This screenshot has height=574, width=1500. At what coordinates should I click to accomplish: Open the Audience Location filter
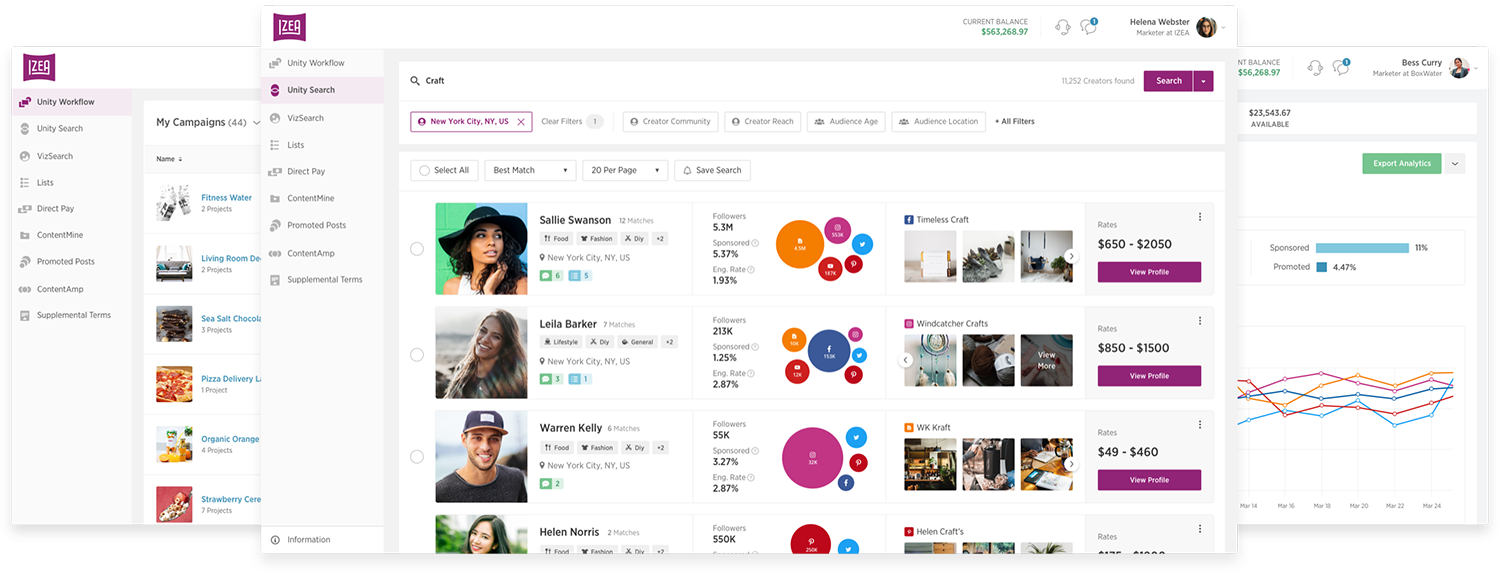[938, 122]
